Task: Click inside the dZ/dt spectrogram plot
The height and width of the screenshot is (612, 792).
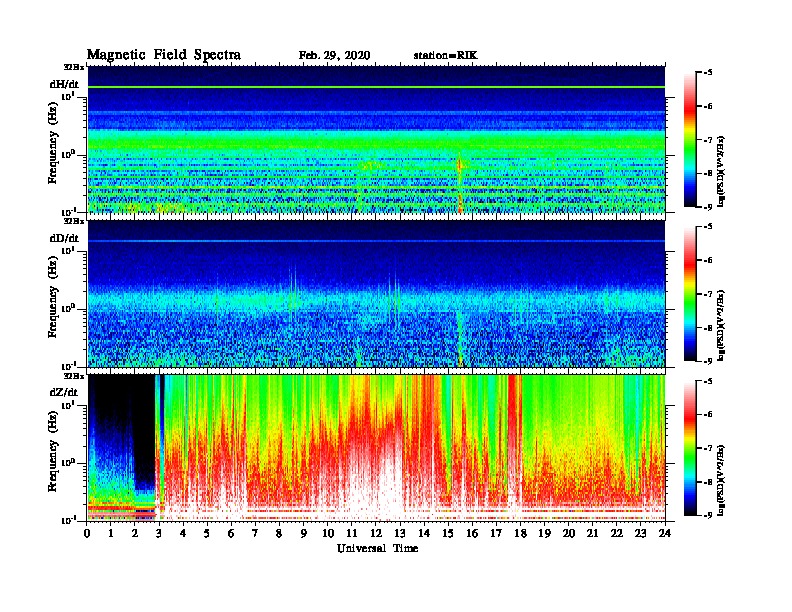Action: click(376, 448)
